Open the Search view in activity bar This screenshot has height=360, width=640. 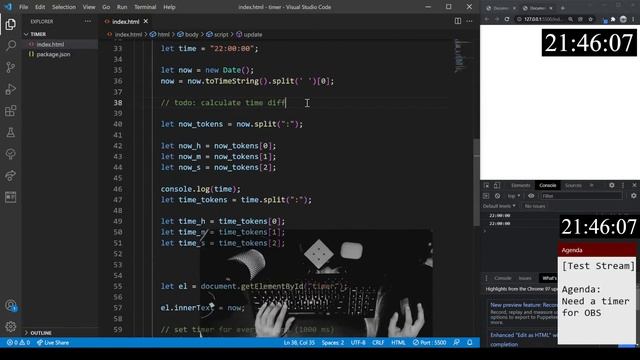click(11, 45)
